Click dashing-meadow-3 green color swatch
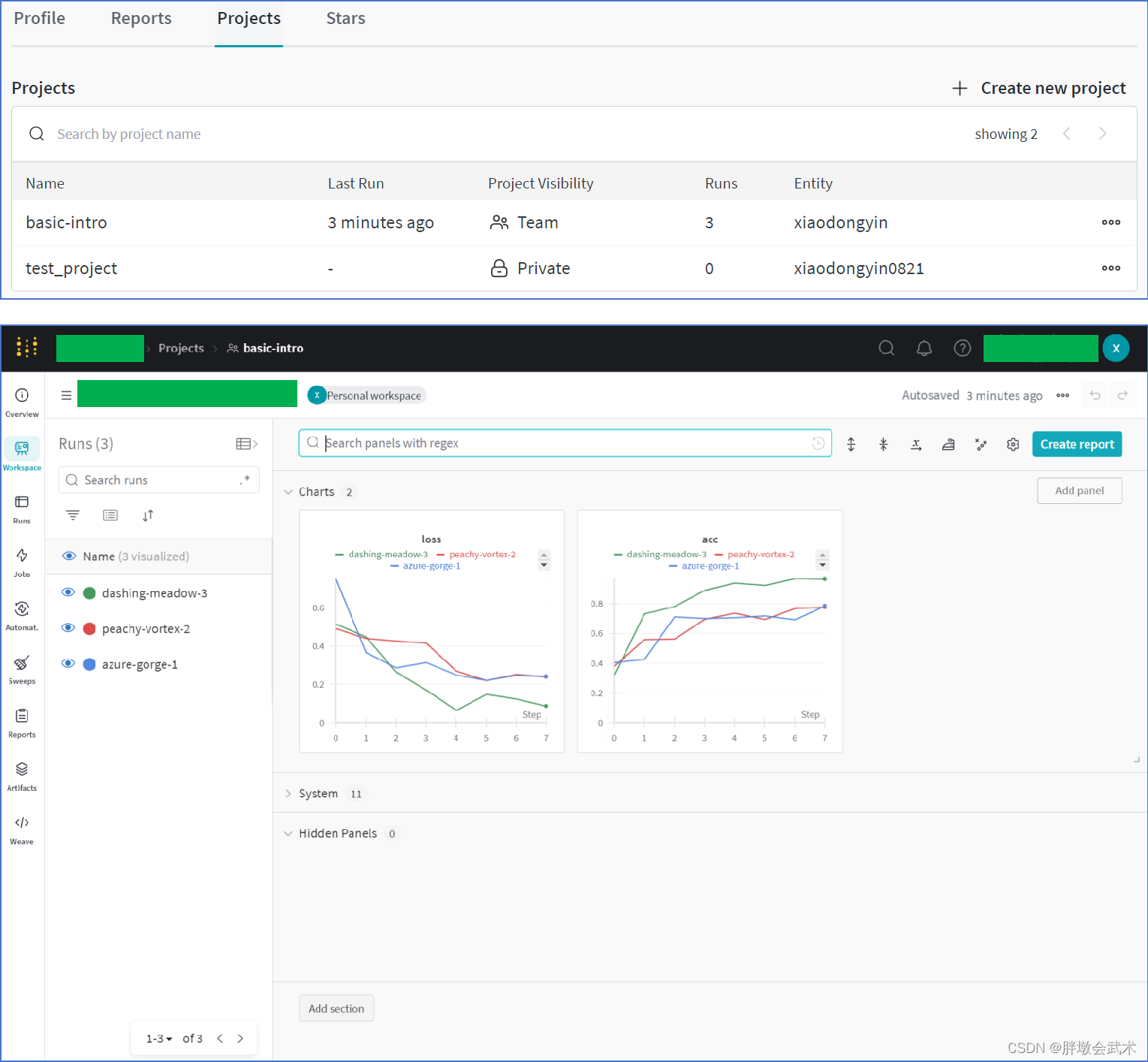This screenshot has height=1062, width=1148. coord(89,593)
